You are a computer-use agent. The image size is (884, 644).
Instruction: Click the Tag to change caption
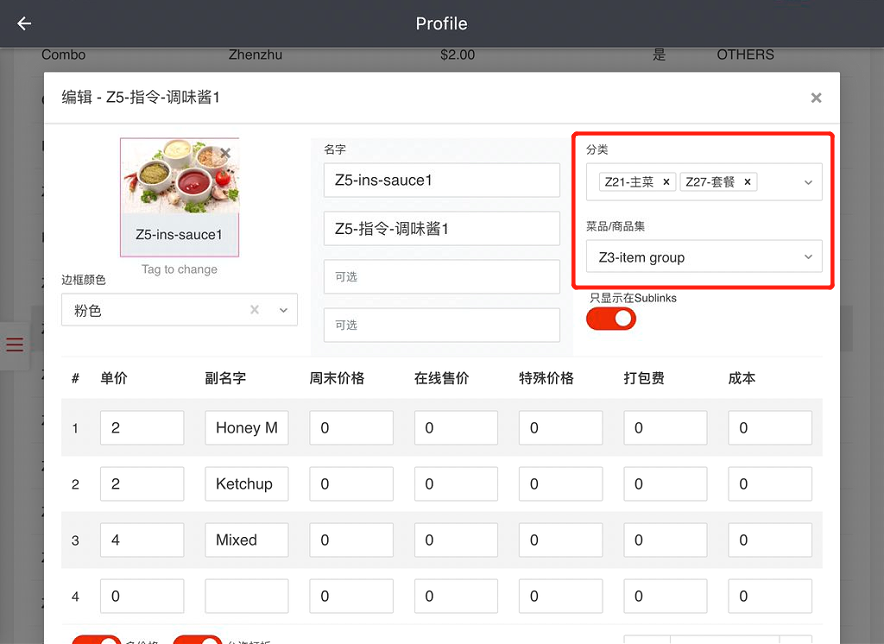pyautogui.click(x=179, y=270)
